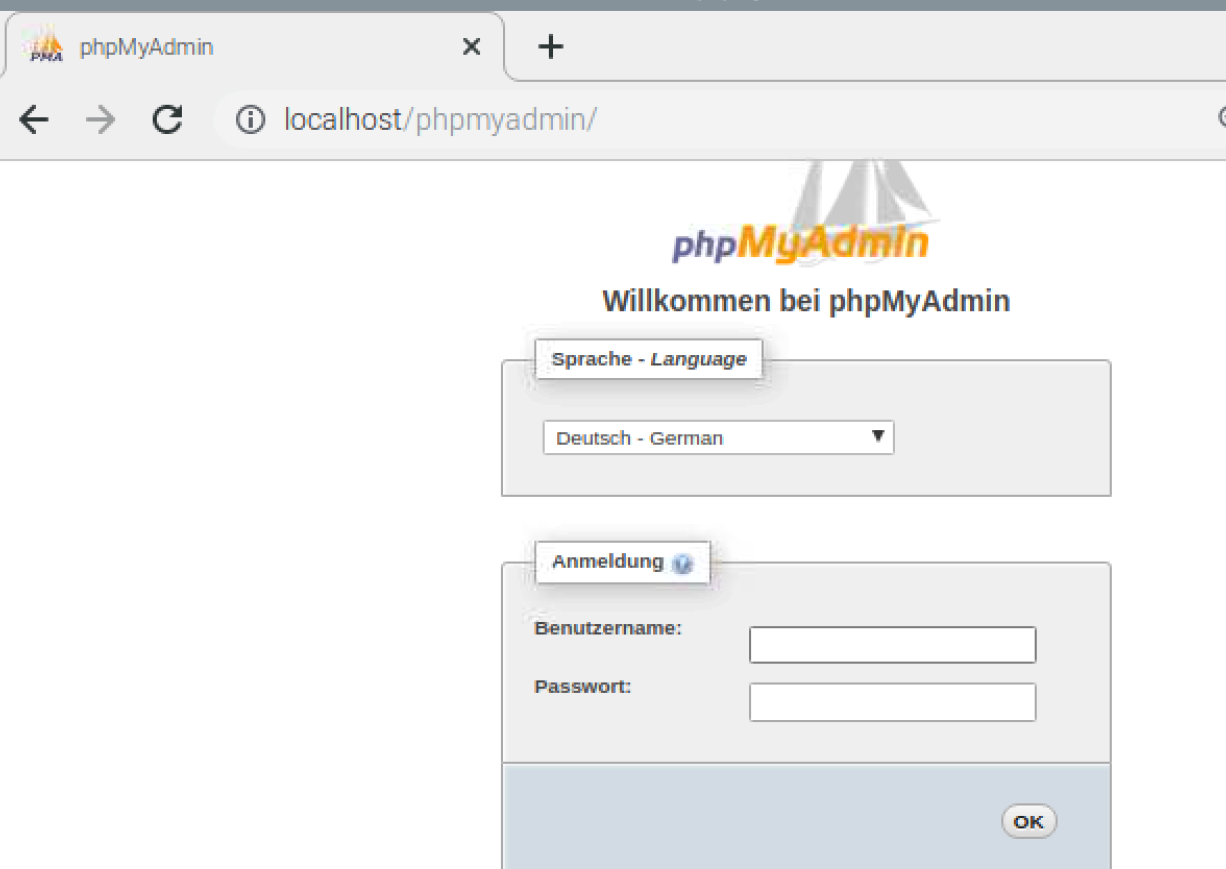Focus the Benutzername input field
Image resolution: width=1226 pixels, height=869 pixels.
click(892, 645)
